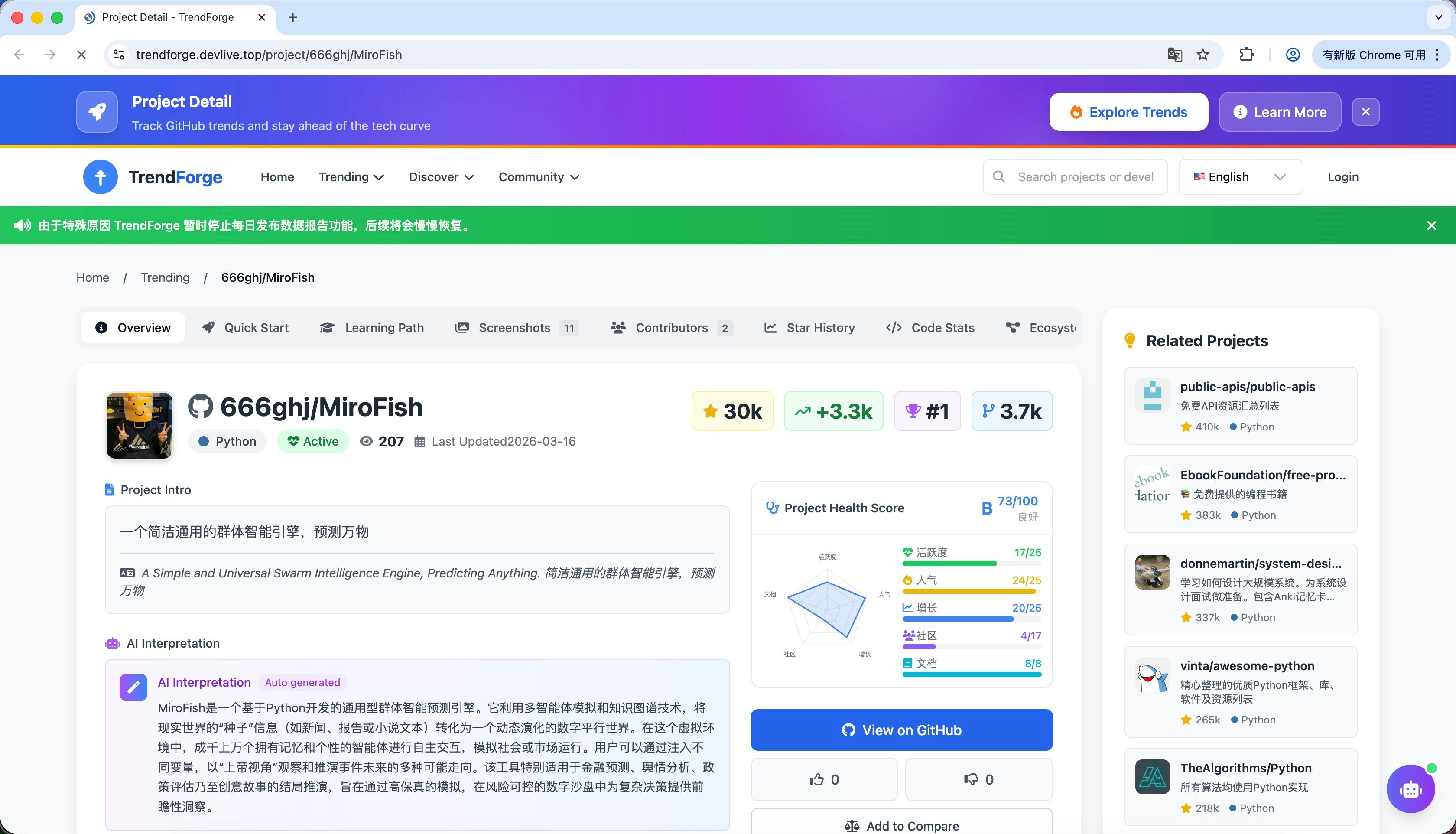Open the Screenshots tab
This screenshot has width=1456, height=834.
[x=516, y=328]
